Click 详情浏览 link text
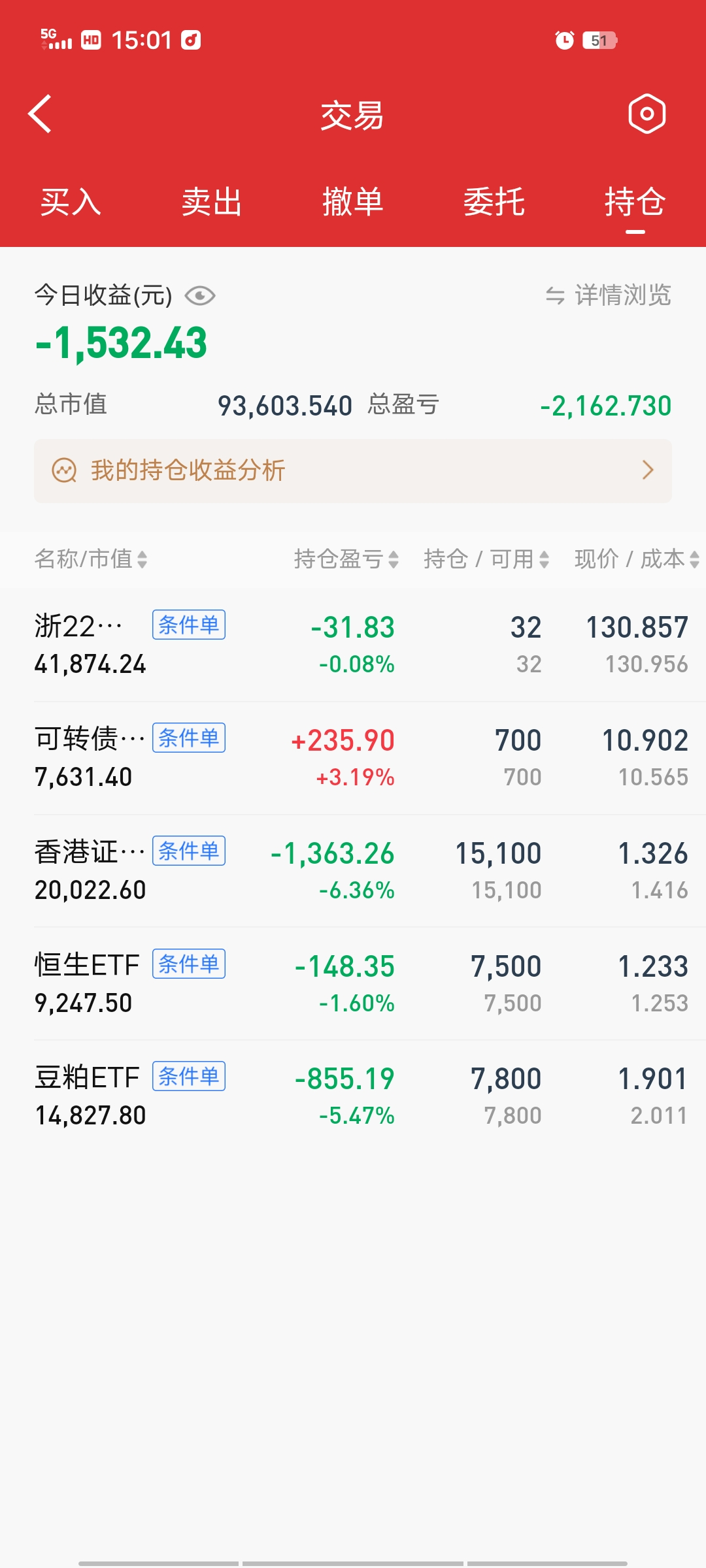 [x=622, y=295]
